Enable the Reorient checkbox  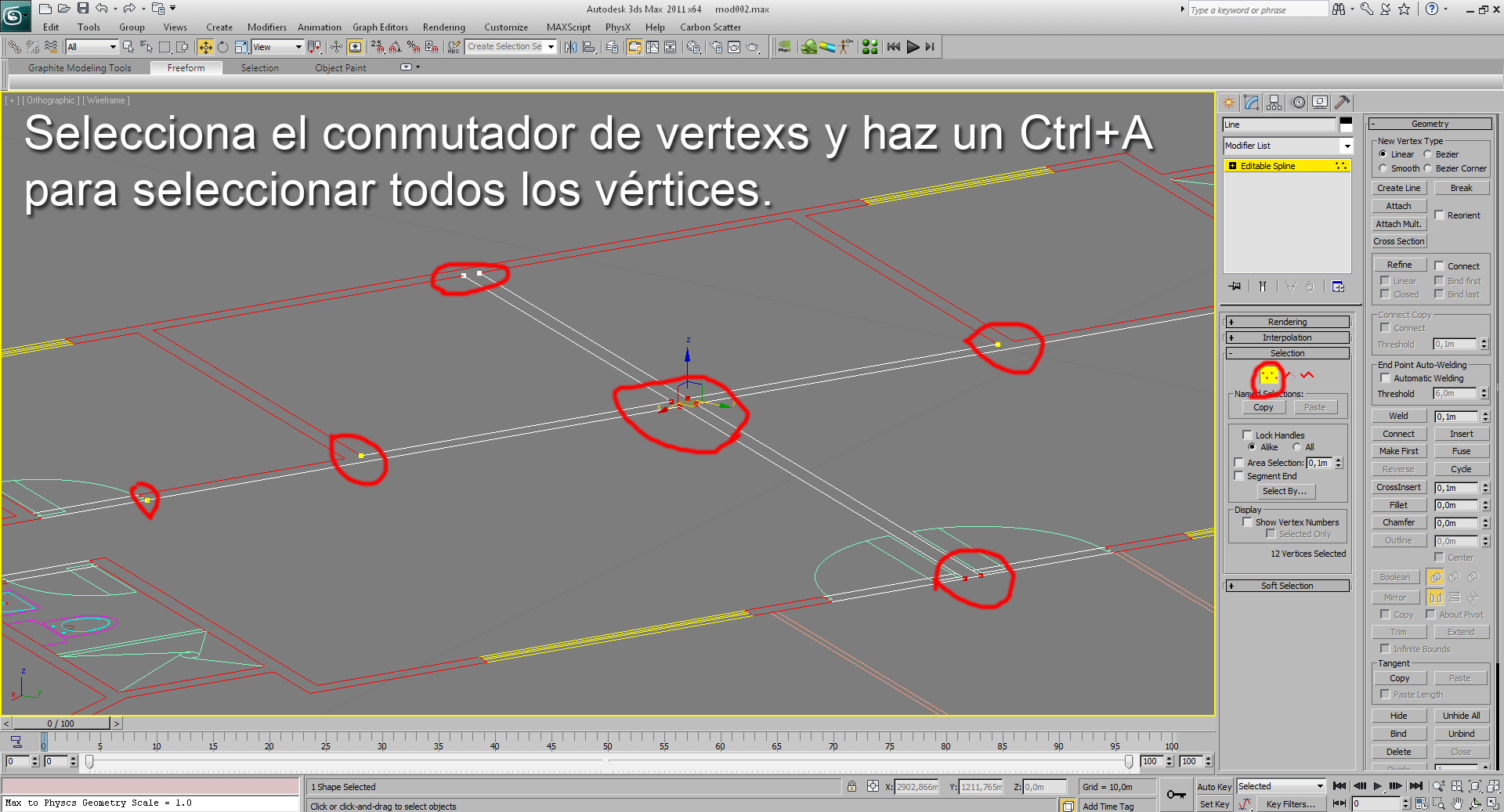click(x=1440, y=215)
